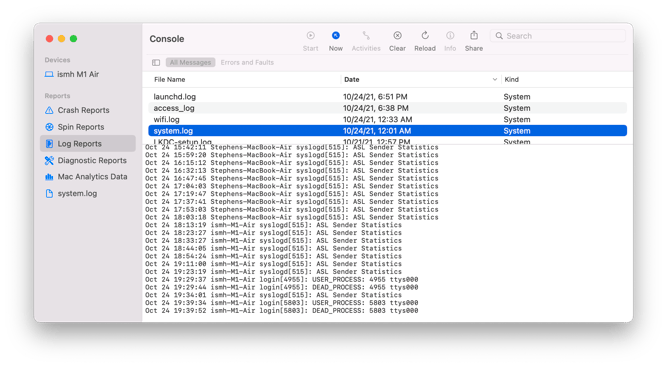Viewport: 667px width, 367px height.
Task: Click the Date column sort chevron
Action: click(x=495, y=80)
